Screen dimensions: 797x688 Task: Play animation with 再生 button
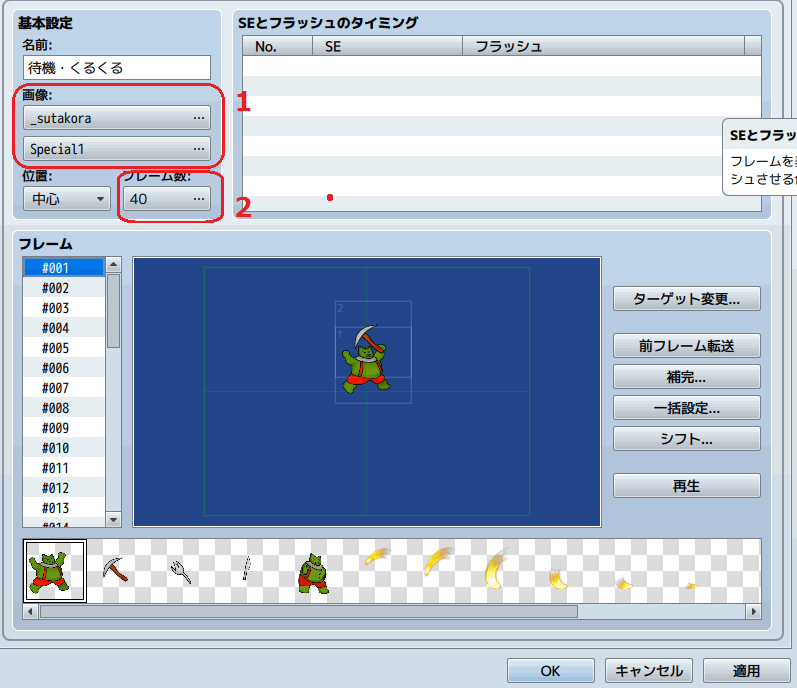[687, 486]
